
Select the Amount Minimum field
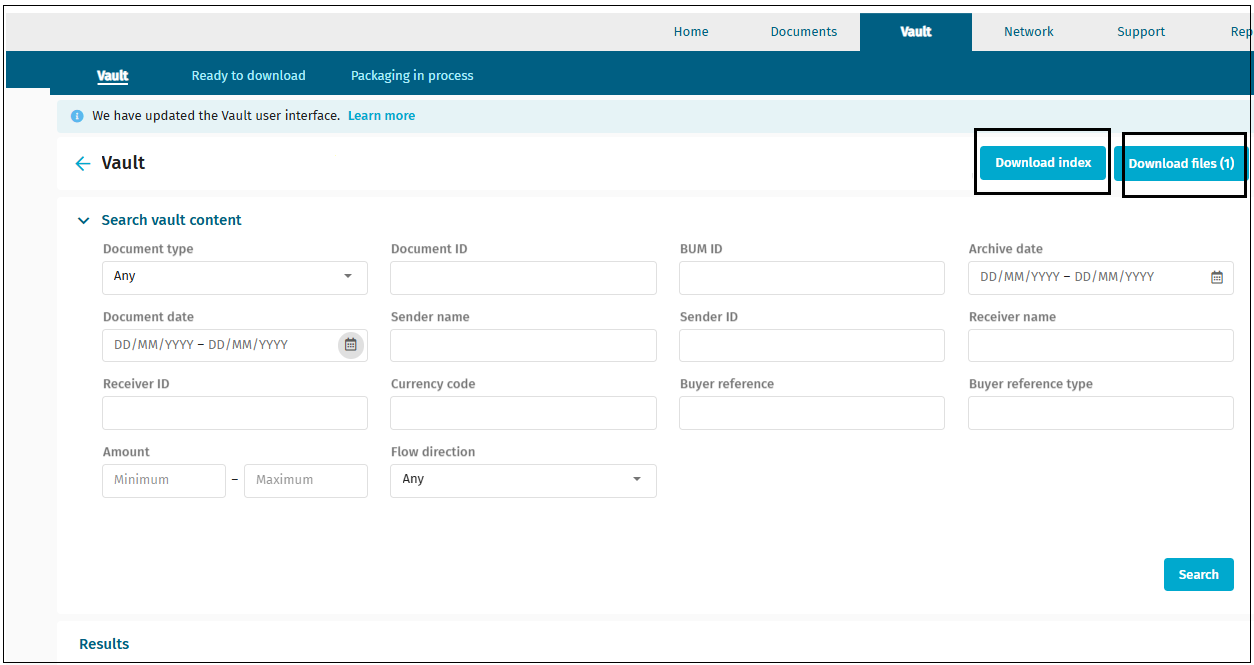click(164, 481)
